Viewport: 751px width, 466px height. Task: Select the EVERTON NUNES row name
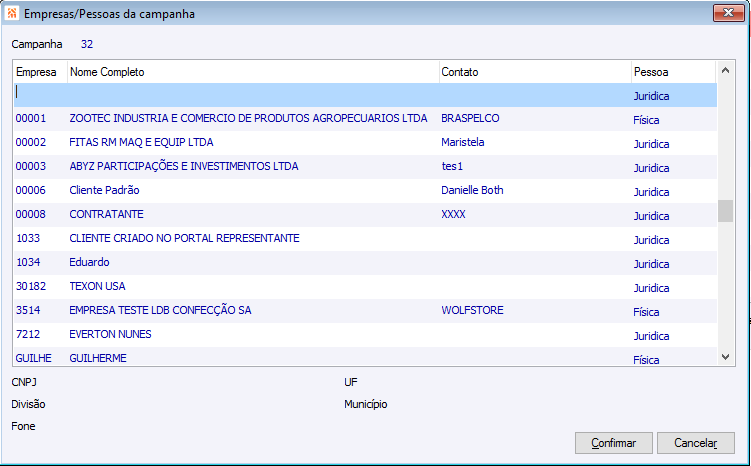pos(110,334)
